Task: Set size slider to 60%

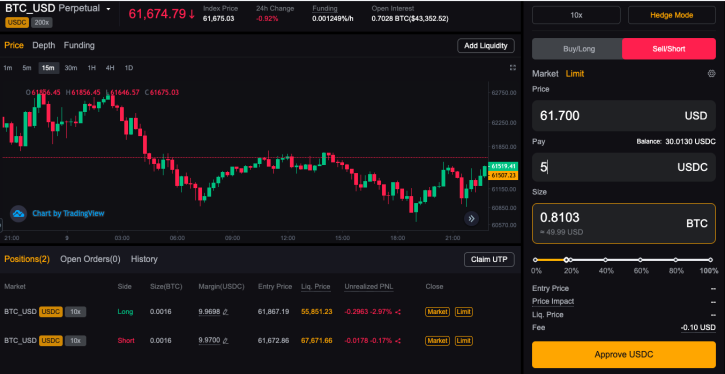Action: point(640,260)
